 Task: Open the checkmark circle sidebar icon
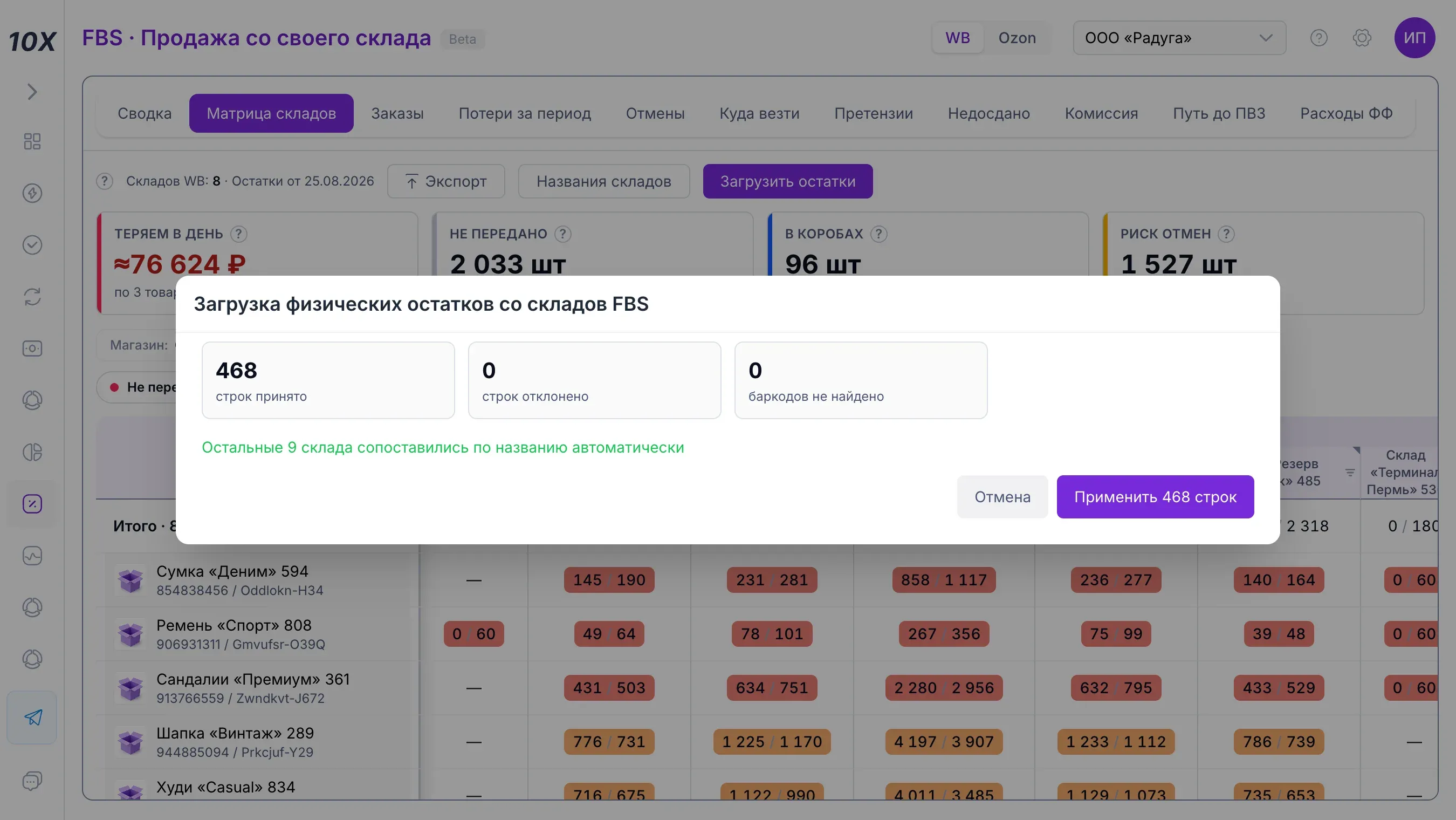(32, 245)
